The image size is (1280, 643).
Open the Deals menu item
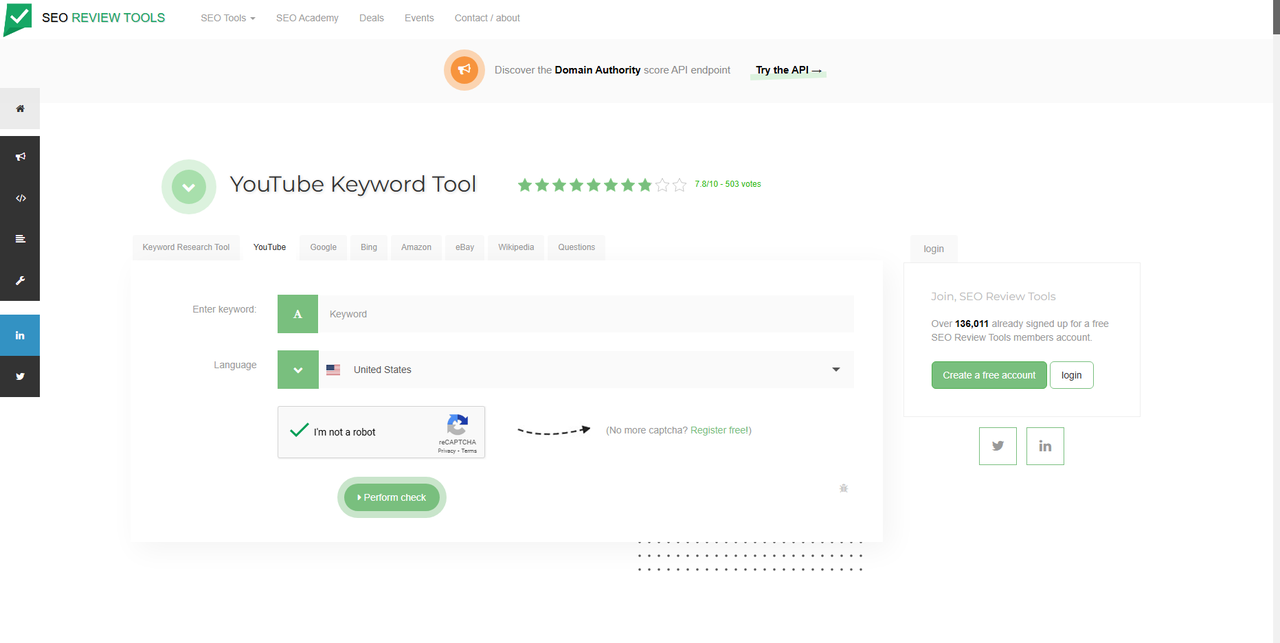click(x=371, y=18)
